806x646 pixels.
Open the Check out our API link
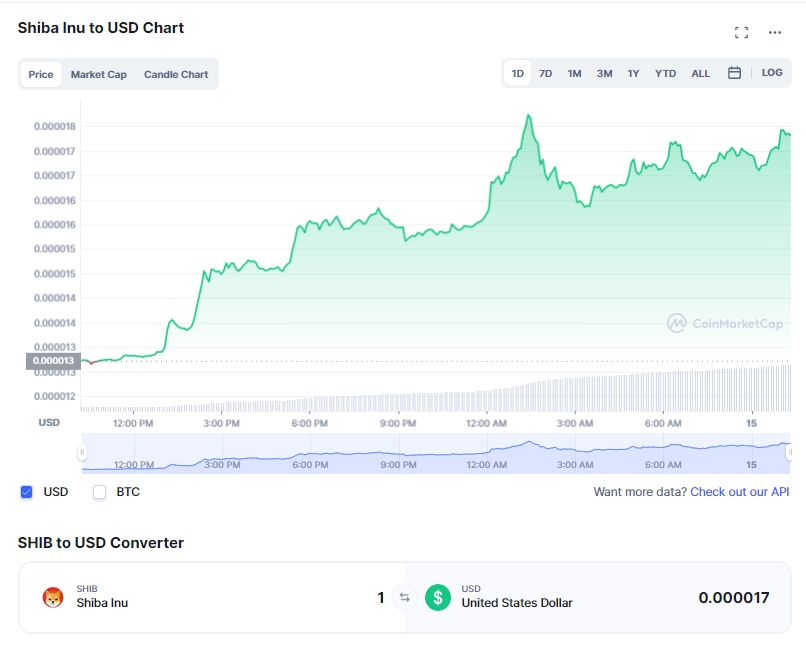click(x=740, y=492)
